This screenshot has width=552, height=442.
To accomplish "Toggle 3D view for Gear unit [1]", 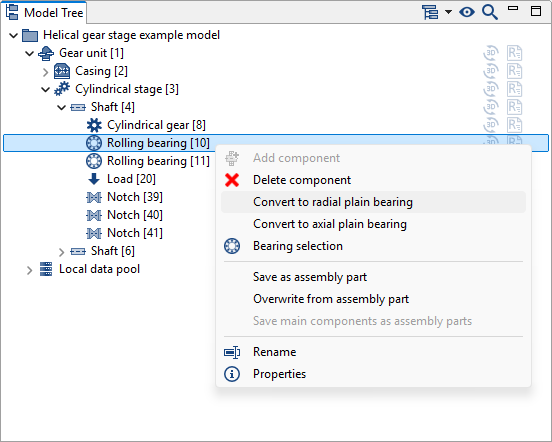I will click(491, 53).
